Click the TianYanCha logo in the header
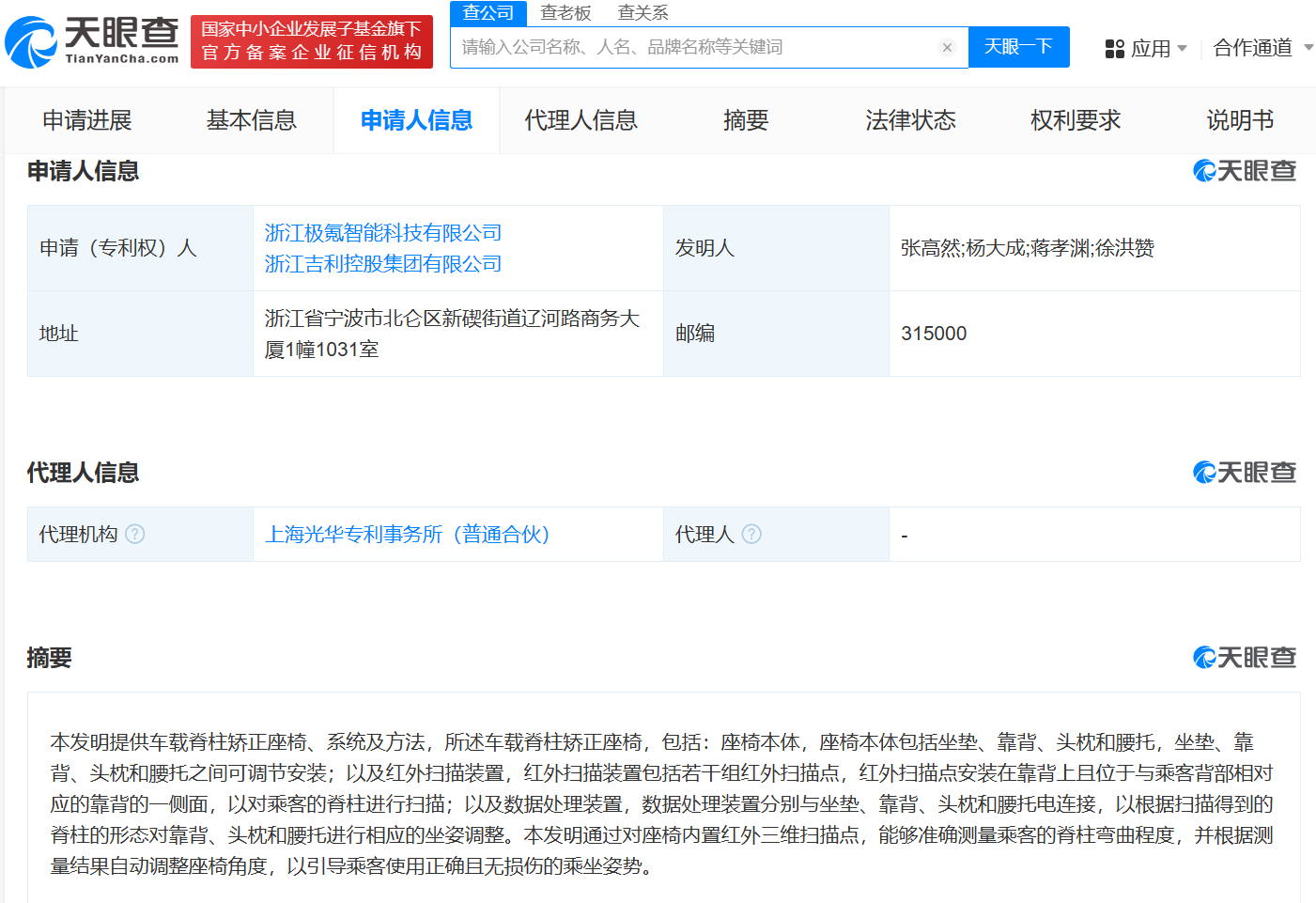Image resolution: width=1316 pixels, height=903 pixels. click(92, 41)
